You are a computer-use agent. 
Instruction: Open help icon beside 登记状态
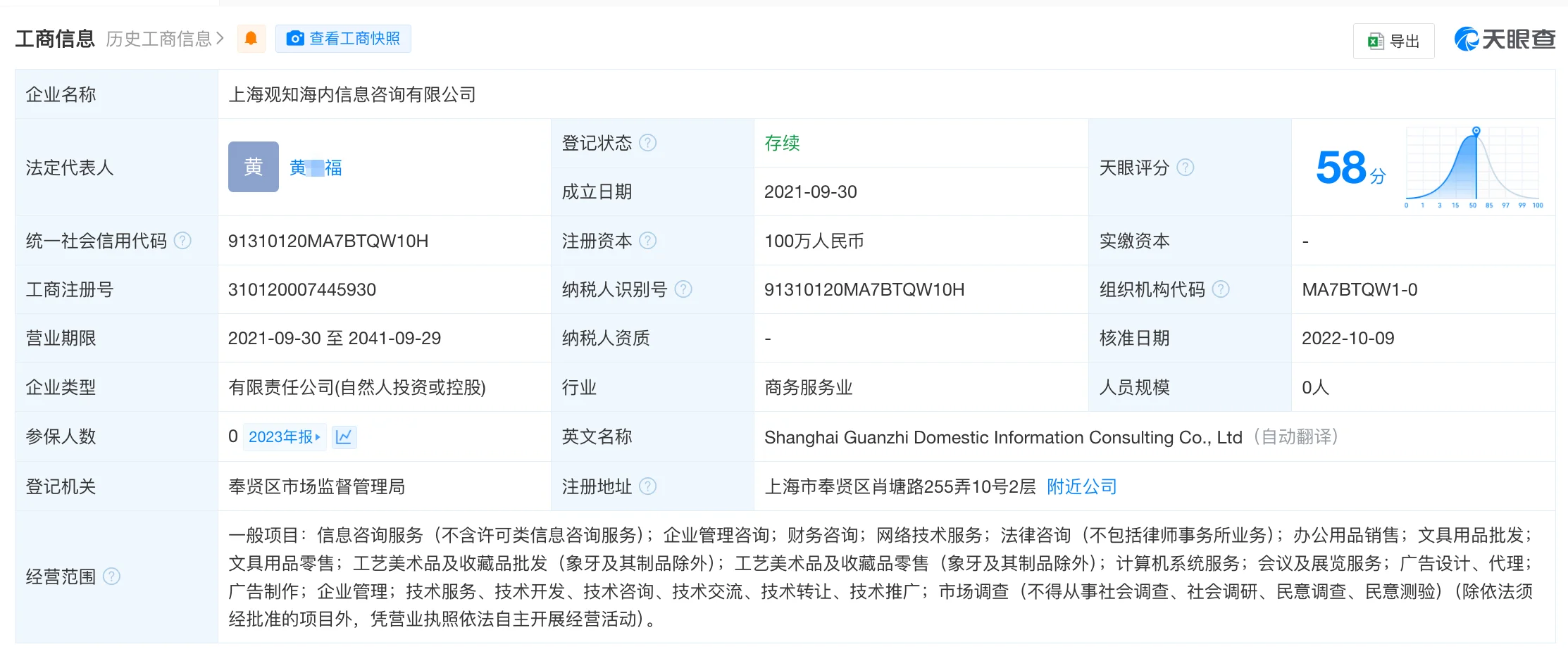point(647,143)
